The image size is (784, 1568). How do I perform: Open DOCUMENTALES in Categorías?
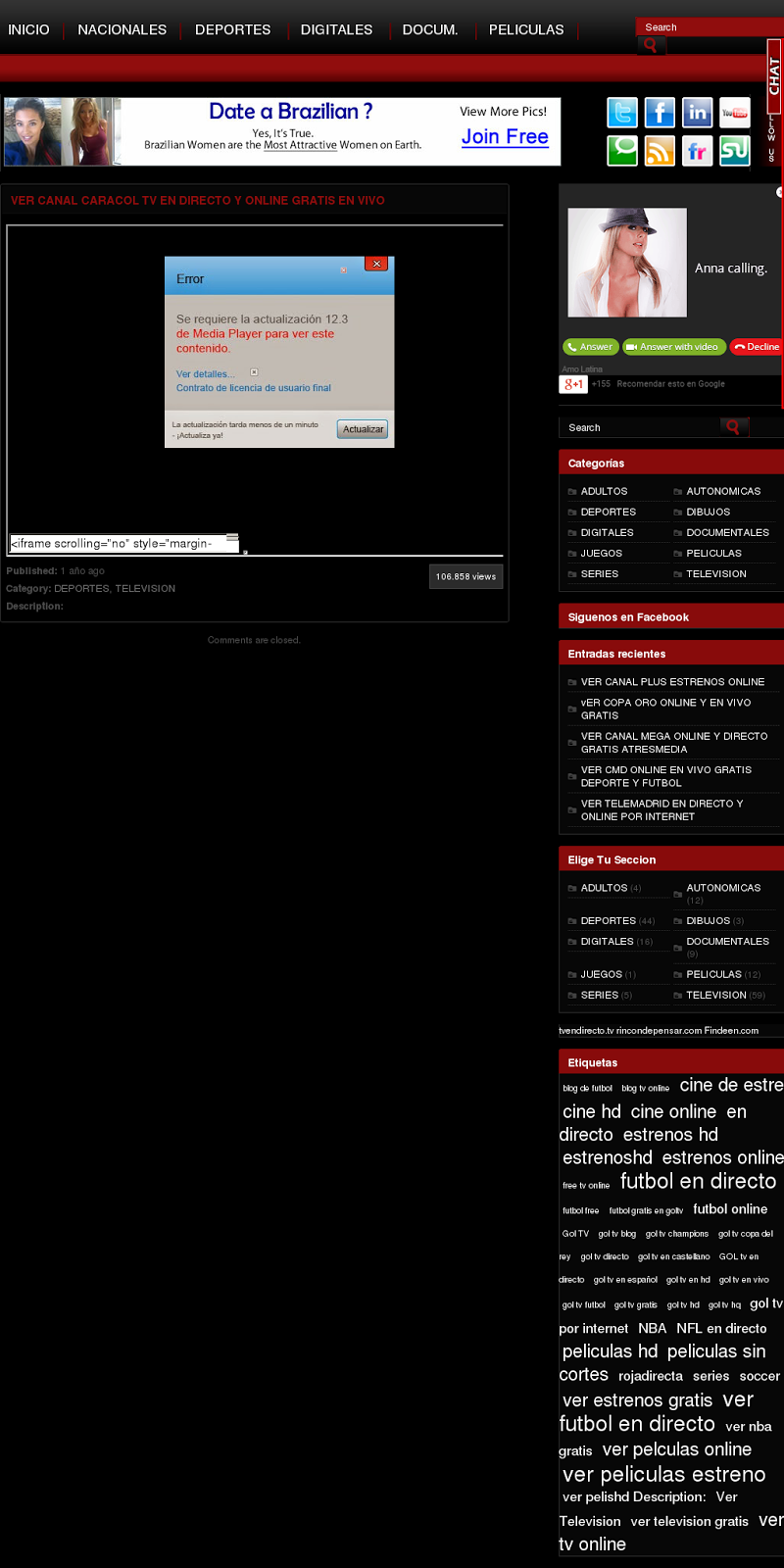pyautogui.click(x=727, y=532)
